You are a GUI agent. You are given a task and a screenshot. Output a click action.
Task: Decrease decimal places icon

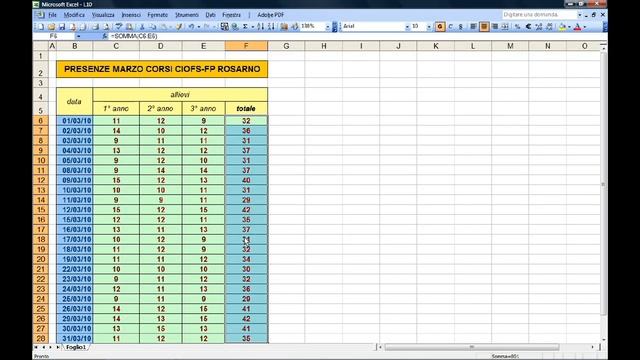(x=549, y=27)
